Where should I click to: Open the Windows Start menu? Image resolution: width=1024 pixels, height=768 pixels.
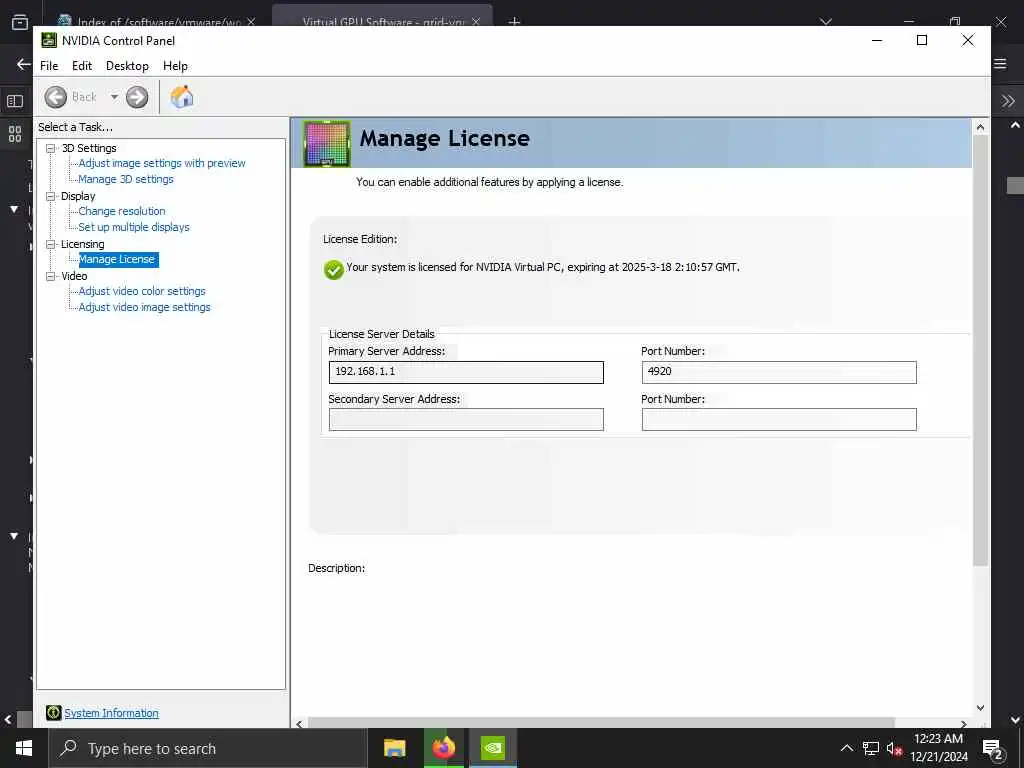pos(24,748)
